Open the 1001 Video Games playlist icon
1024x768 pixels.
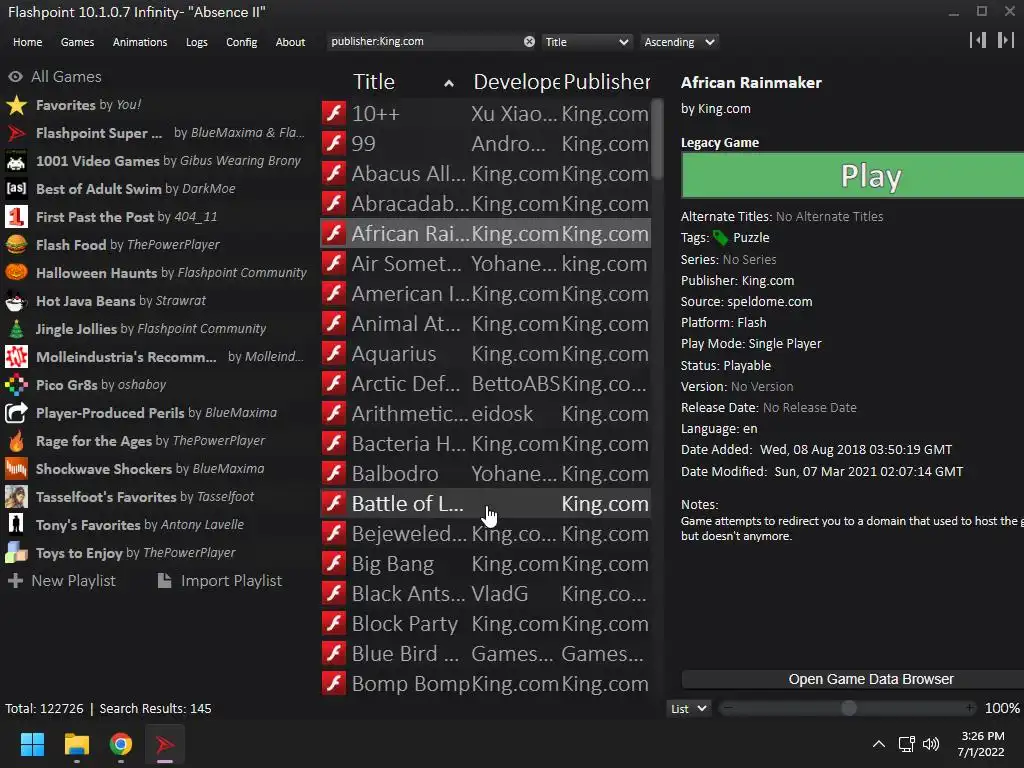[16, 161]
